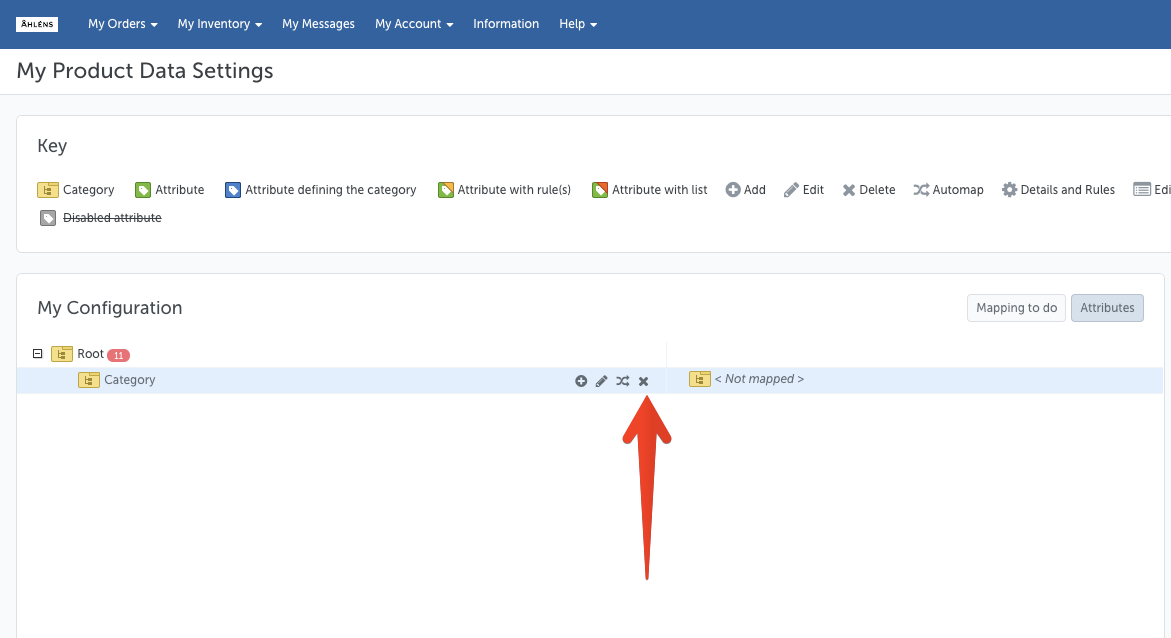Go to My Messages
The width and height of the screenshot is (1171, 638).
(x=318, y=24)
